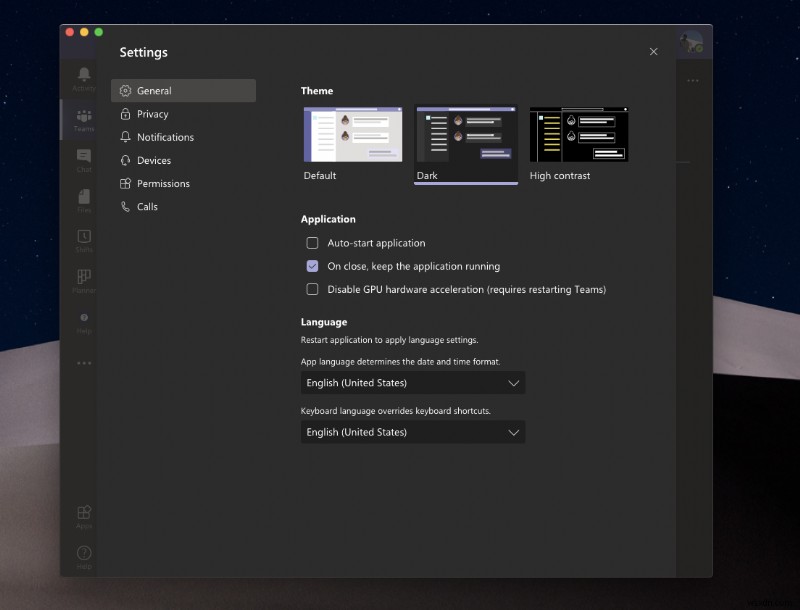Open the Files icon
800x610 pixels.
[x=84, y=199]
